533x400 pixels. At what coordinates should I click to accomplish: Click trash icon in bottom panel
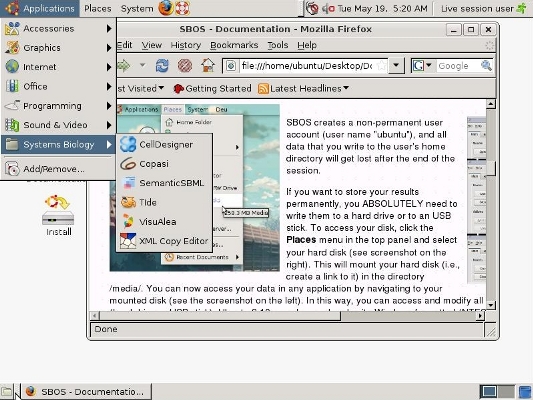click(525, 392)
